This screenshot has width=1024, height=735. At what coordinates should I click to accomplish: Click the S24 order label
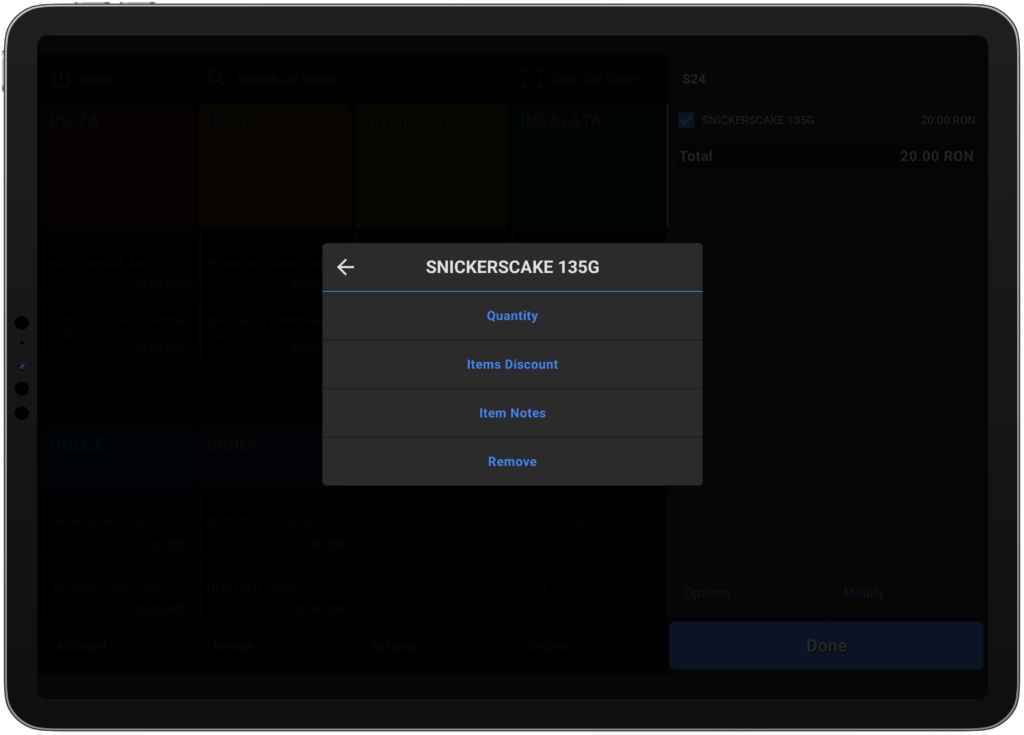coord(694,79)
